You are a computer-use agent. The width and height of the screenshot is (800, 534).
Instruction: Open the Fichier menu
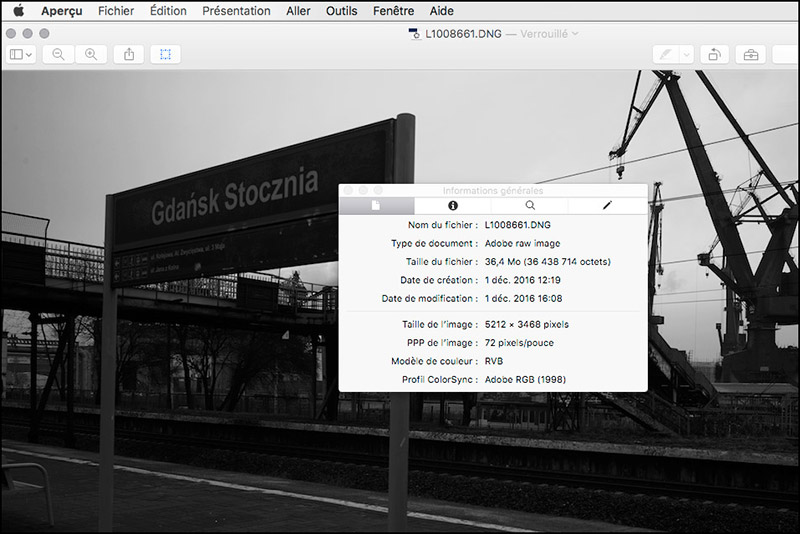click(116, 11)
